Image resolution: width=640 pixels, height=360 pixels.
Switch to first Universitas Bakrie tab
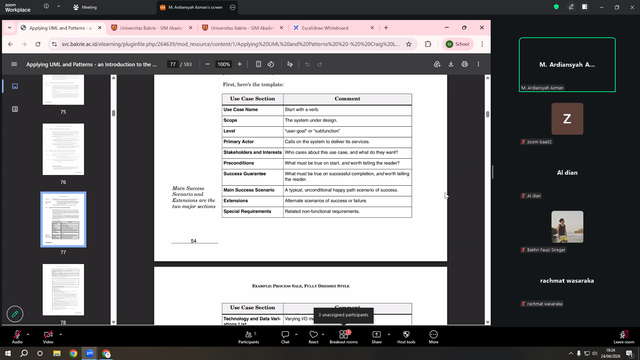click(x=151, y=28)
